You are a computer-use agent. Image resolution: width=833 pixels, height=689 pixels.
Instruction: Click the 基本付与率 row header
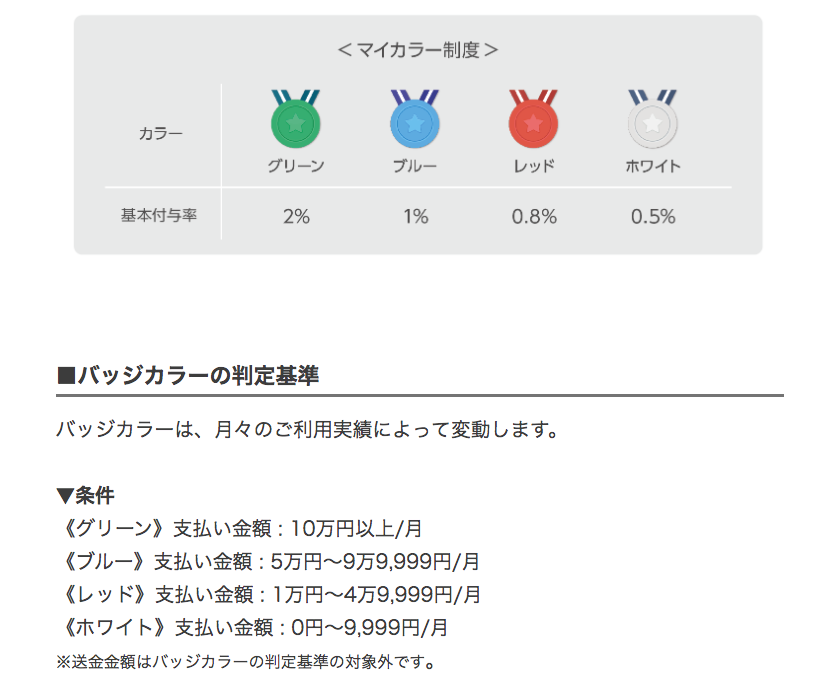[159, 215]
